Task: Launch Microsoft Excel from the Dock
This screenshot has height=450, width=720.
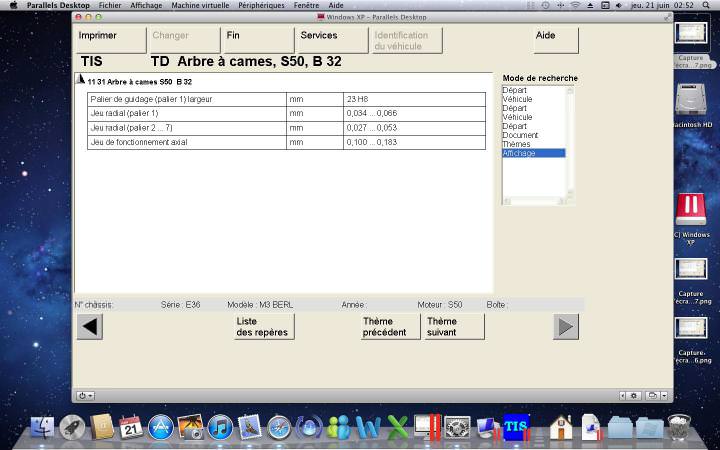Action: pyautogui.click(x=398, y=427)
